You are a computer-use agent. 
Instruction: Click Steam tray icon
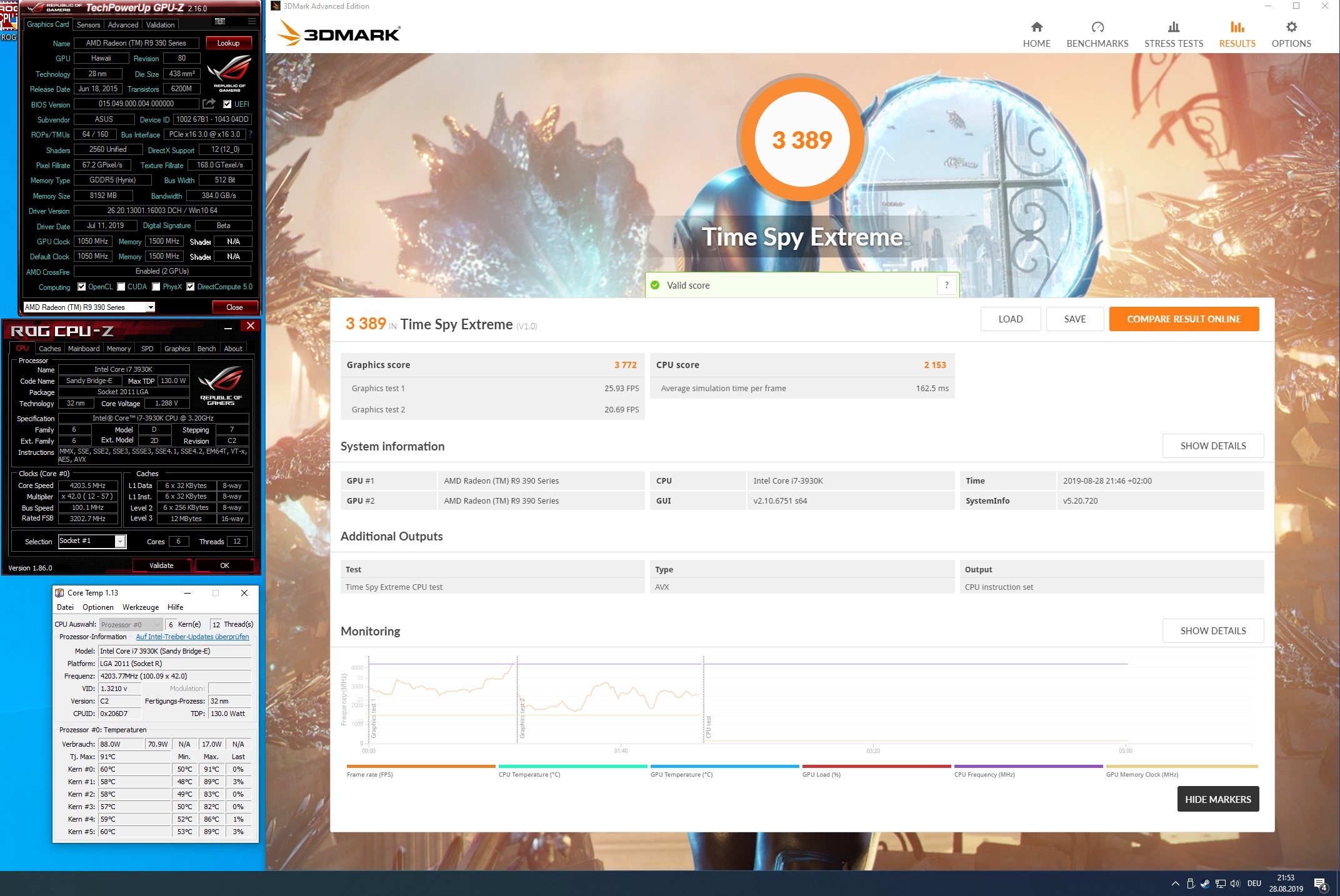1204,884
